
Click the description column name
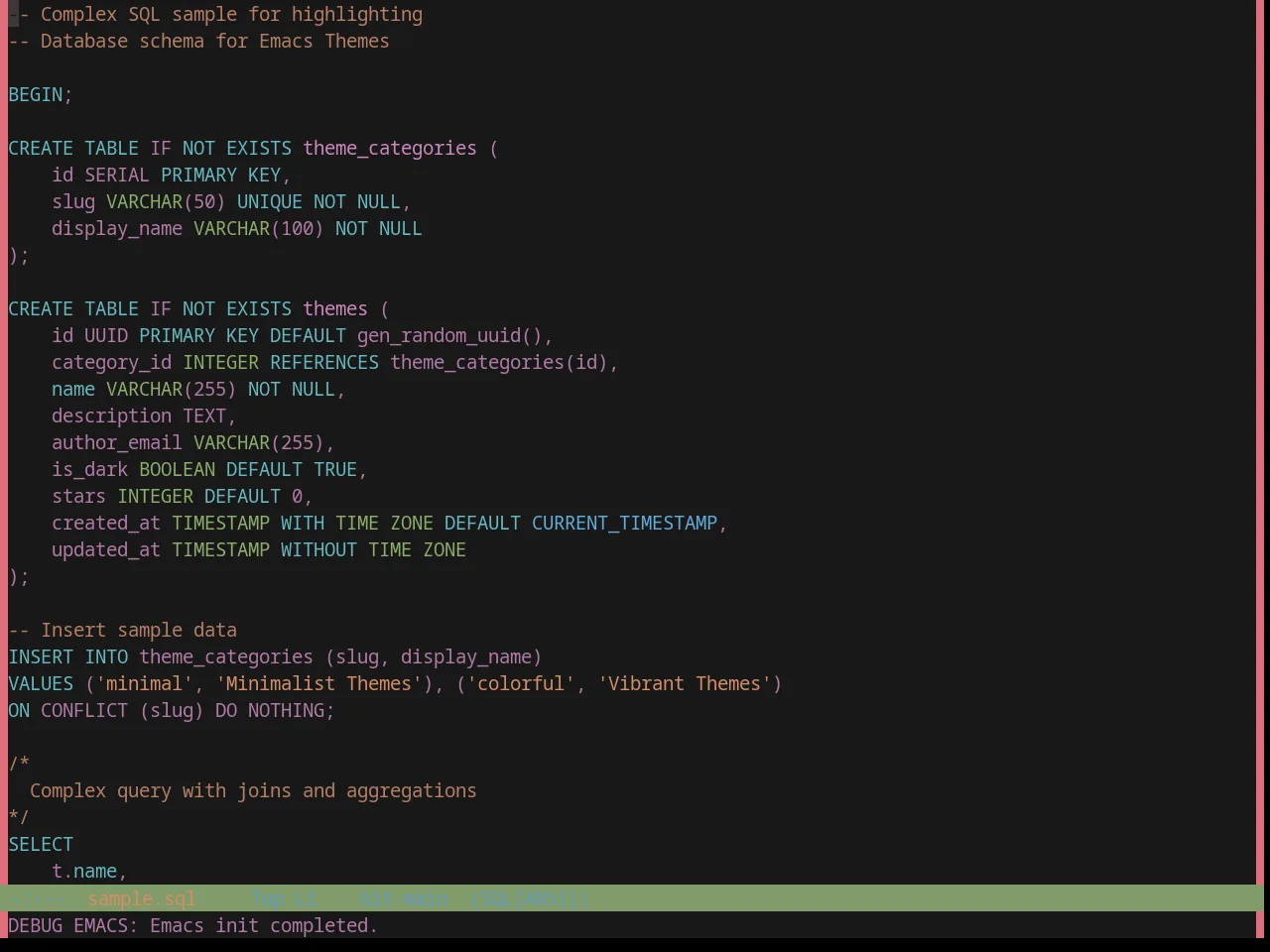[x=112, y=416]
